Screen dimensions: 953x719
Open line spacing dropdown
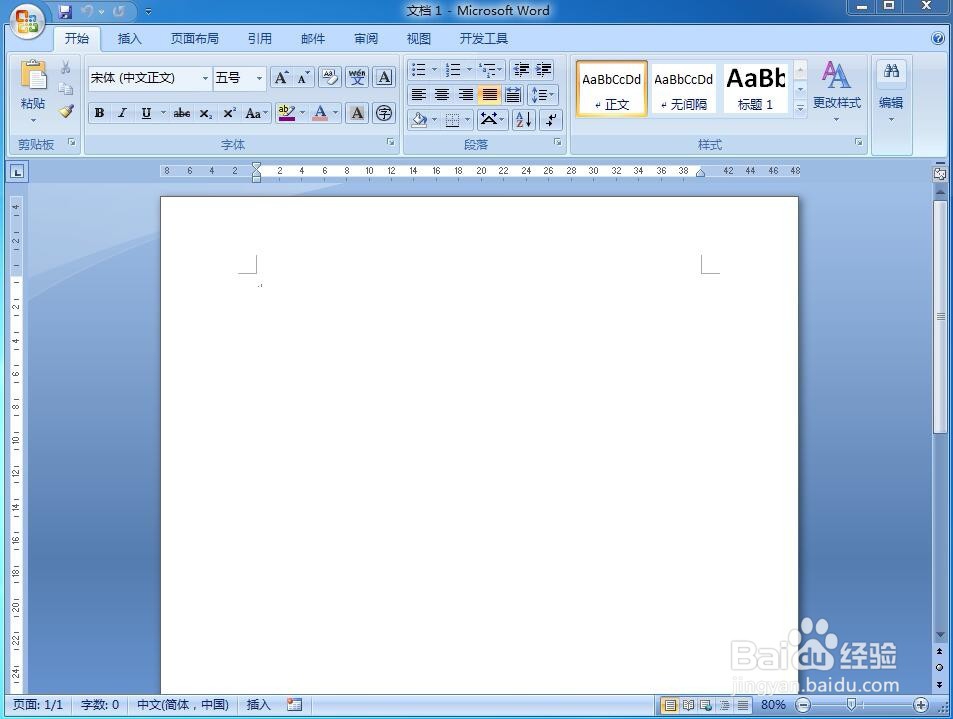[x=543, y=95]
